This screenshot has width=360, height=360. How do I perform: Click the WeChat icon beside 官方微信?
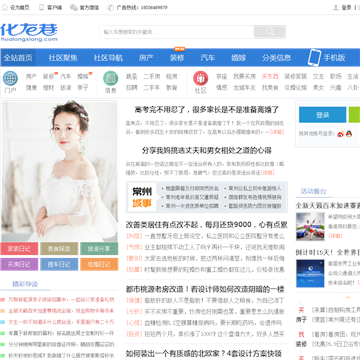click(74, 7)
